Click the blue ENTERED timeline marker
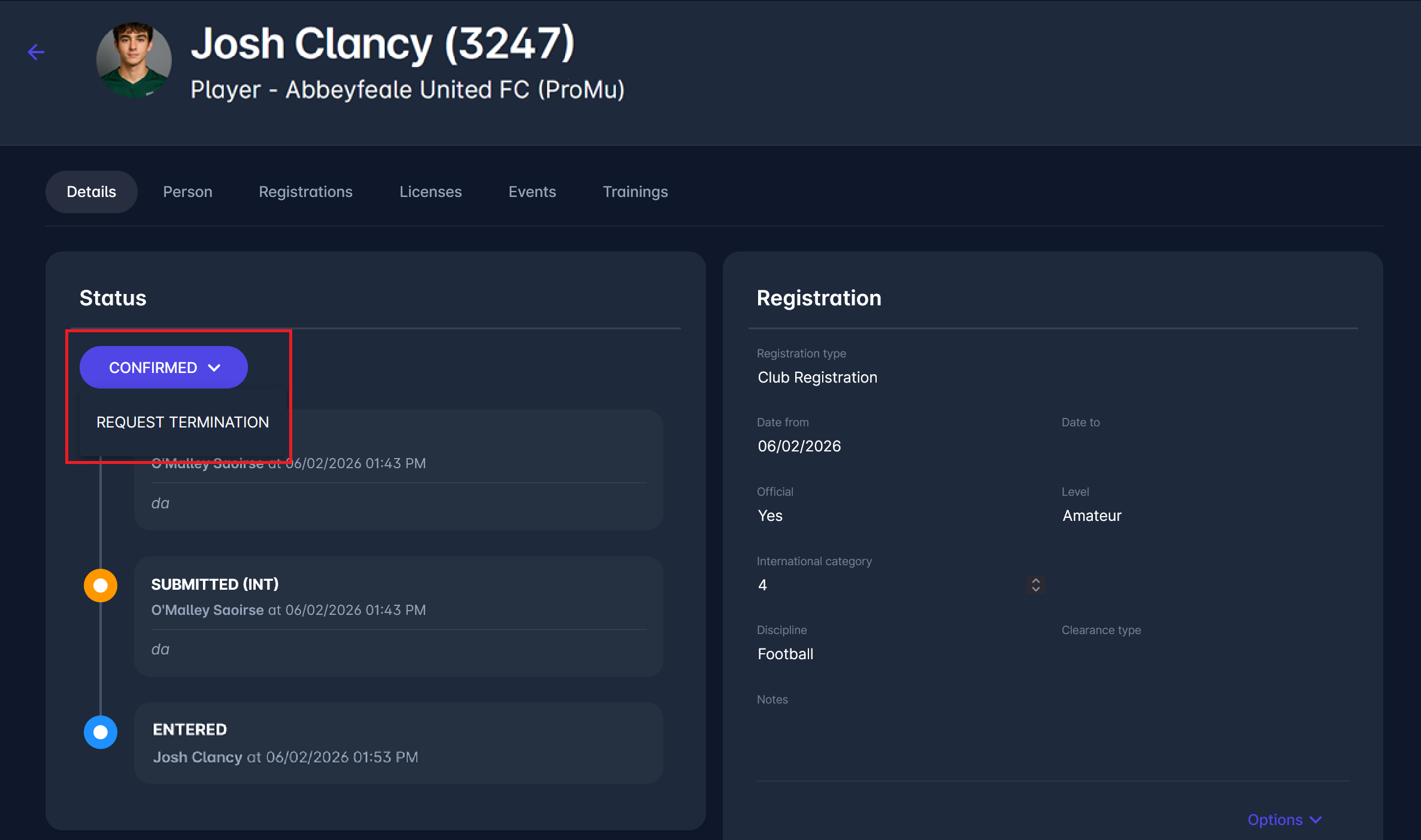Viewport: 1421px width, 840px height. (x=101, y=732)
